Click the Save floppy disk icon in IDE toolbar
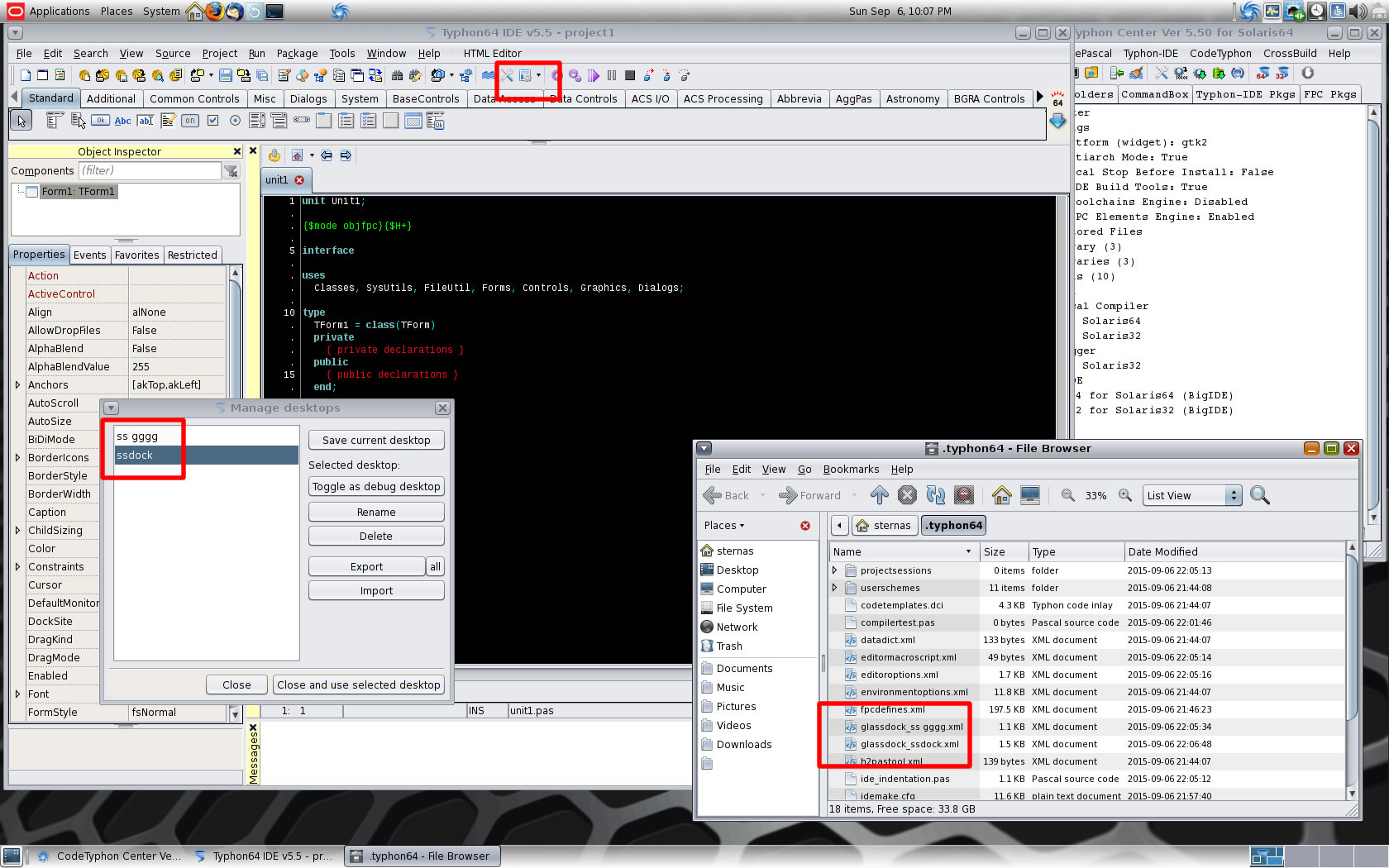1389x868 pixels. tap(226, 75)
